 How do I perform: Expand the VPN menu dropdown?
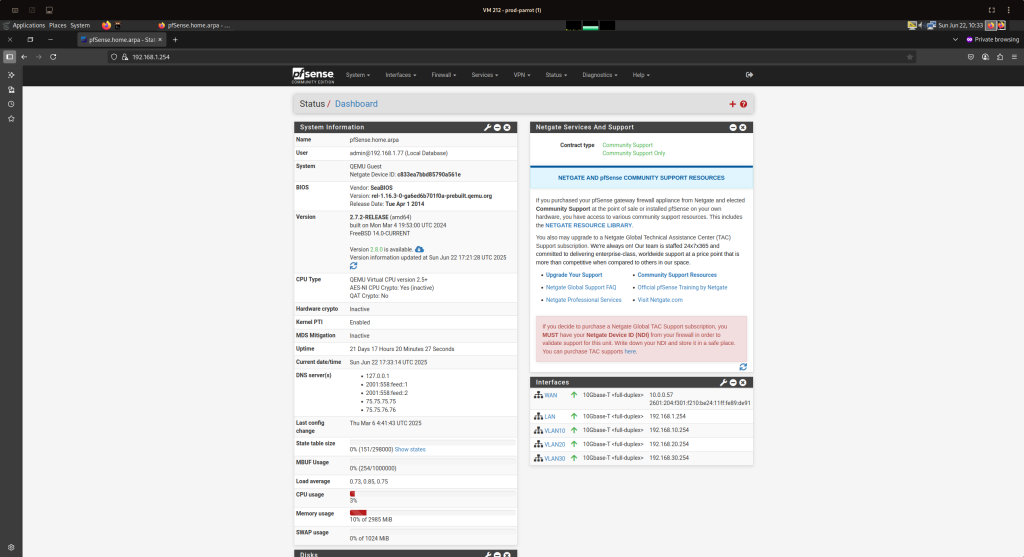click(522, 75)
